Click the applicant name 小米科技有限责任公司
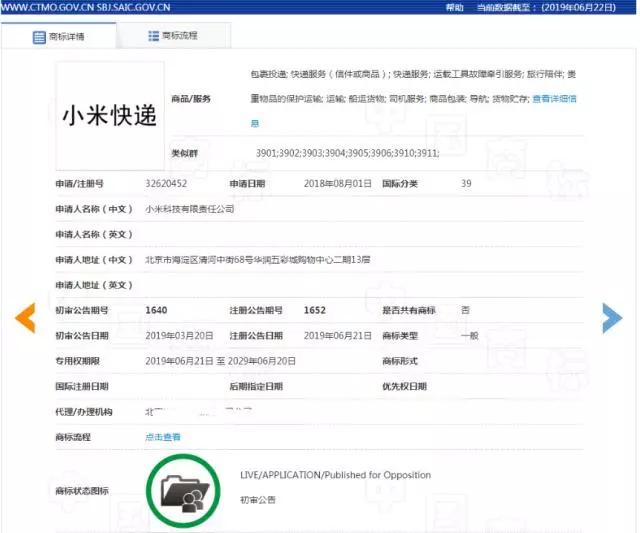 click(190, 209)
